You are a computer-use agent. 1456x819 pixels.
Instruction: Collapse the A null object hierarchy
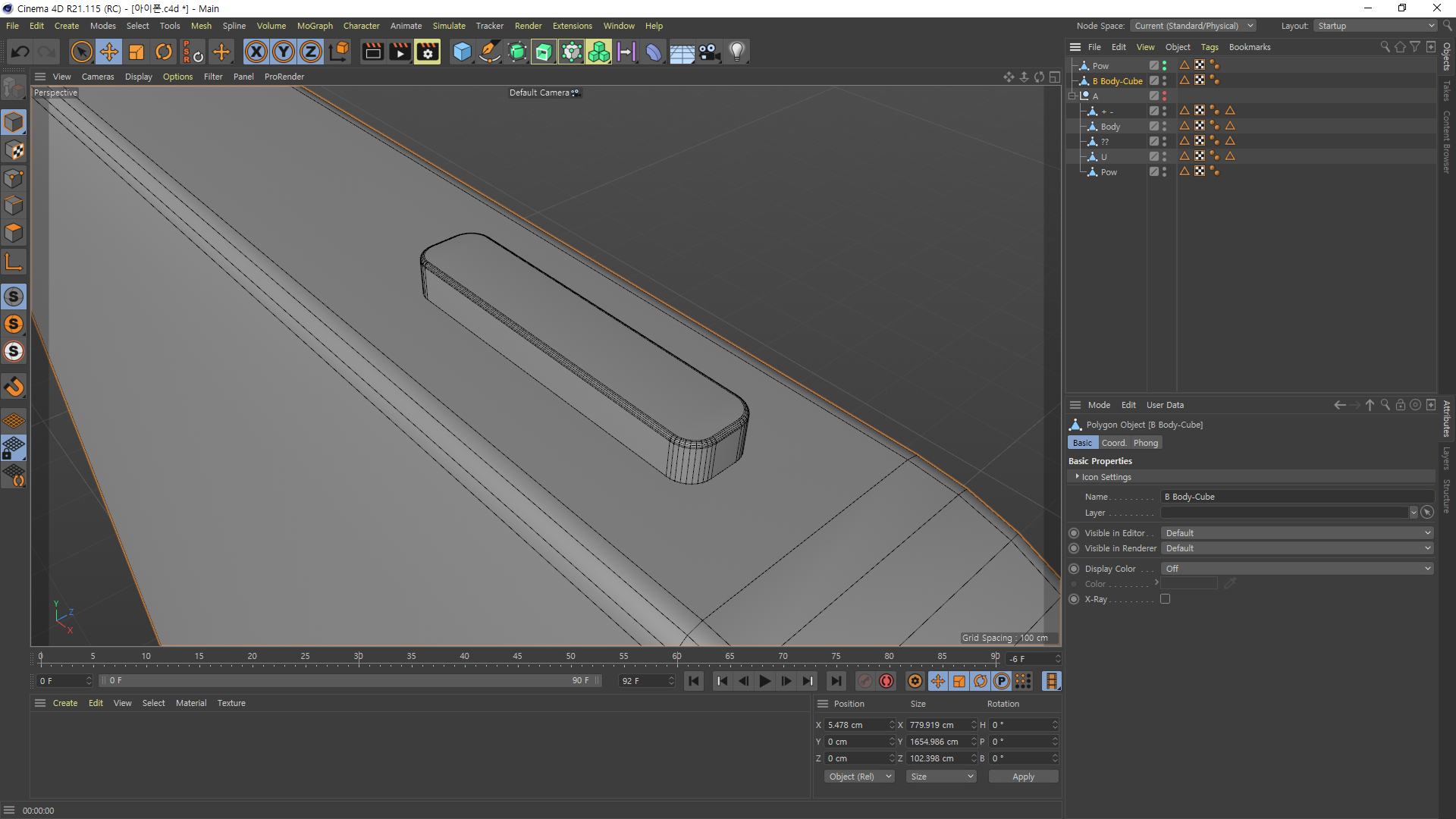[1072, 96]
